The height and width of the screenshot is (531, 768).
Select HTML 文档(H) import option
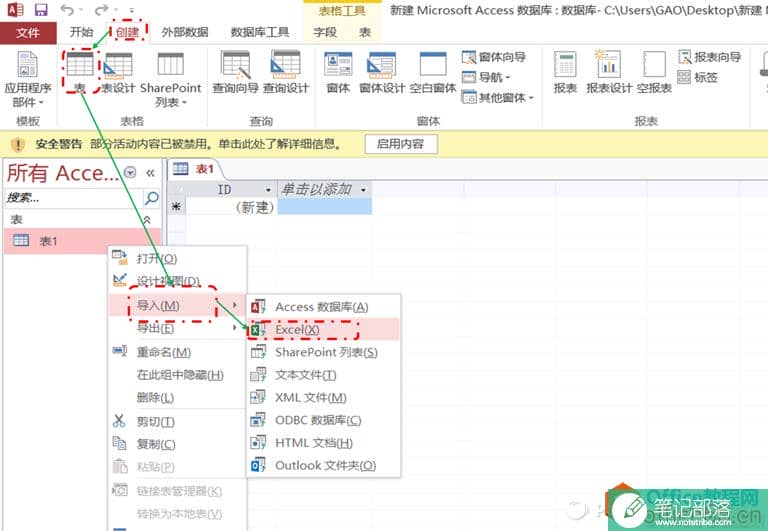[323, 442]
